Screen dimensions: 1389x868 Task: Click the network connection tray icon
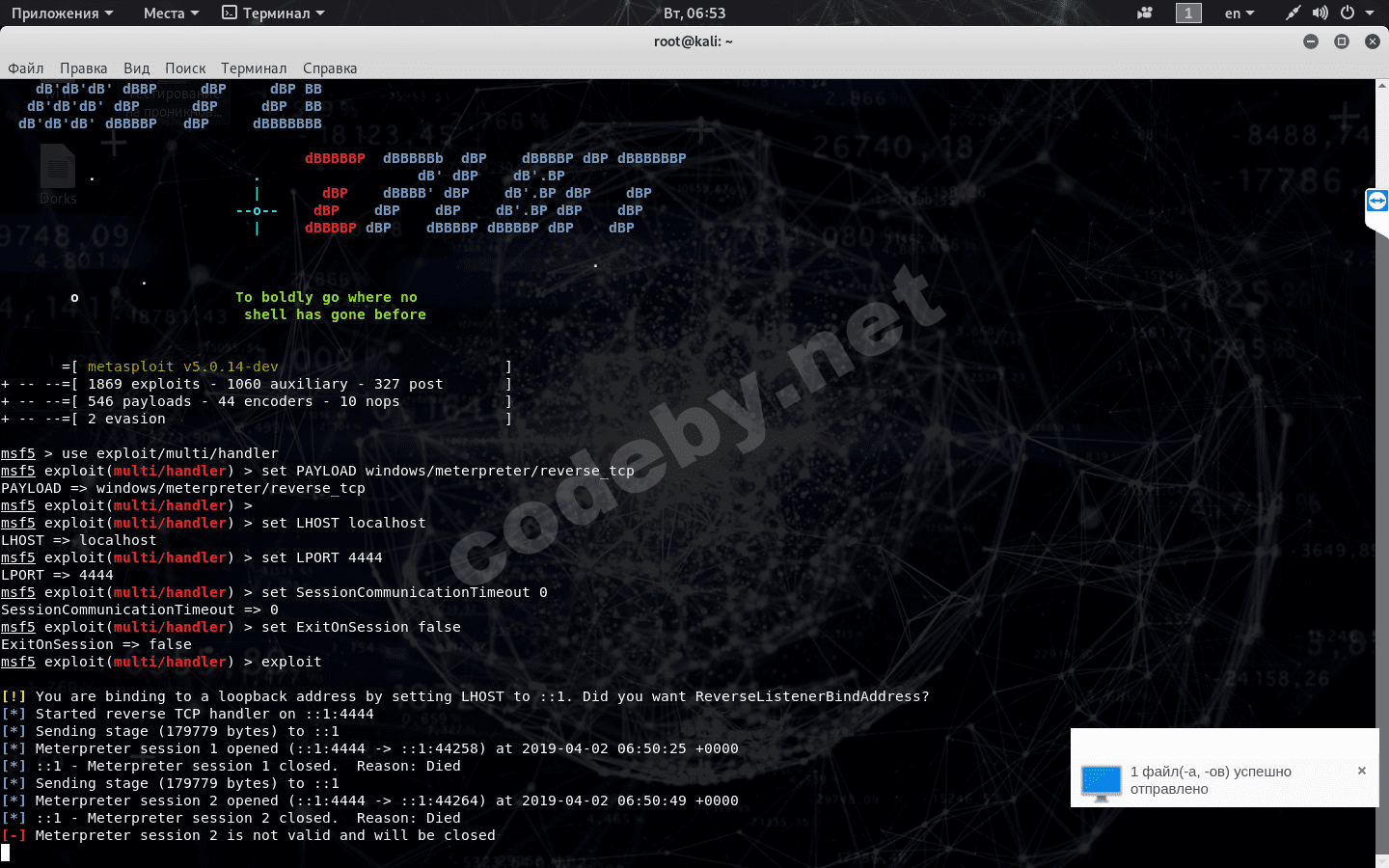1294,14
